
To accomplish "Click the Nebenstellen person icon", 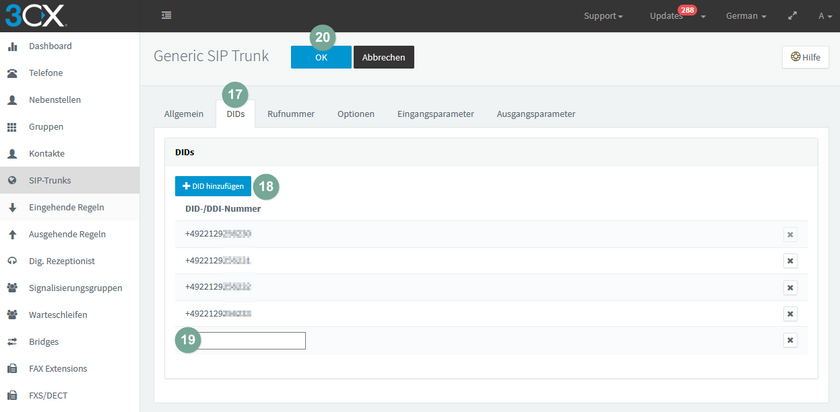I will 12,100.
